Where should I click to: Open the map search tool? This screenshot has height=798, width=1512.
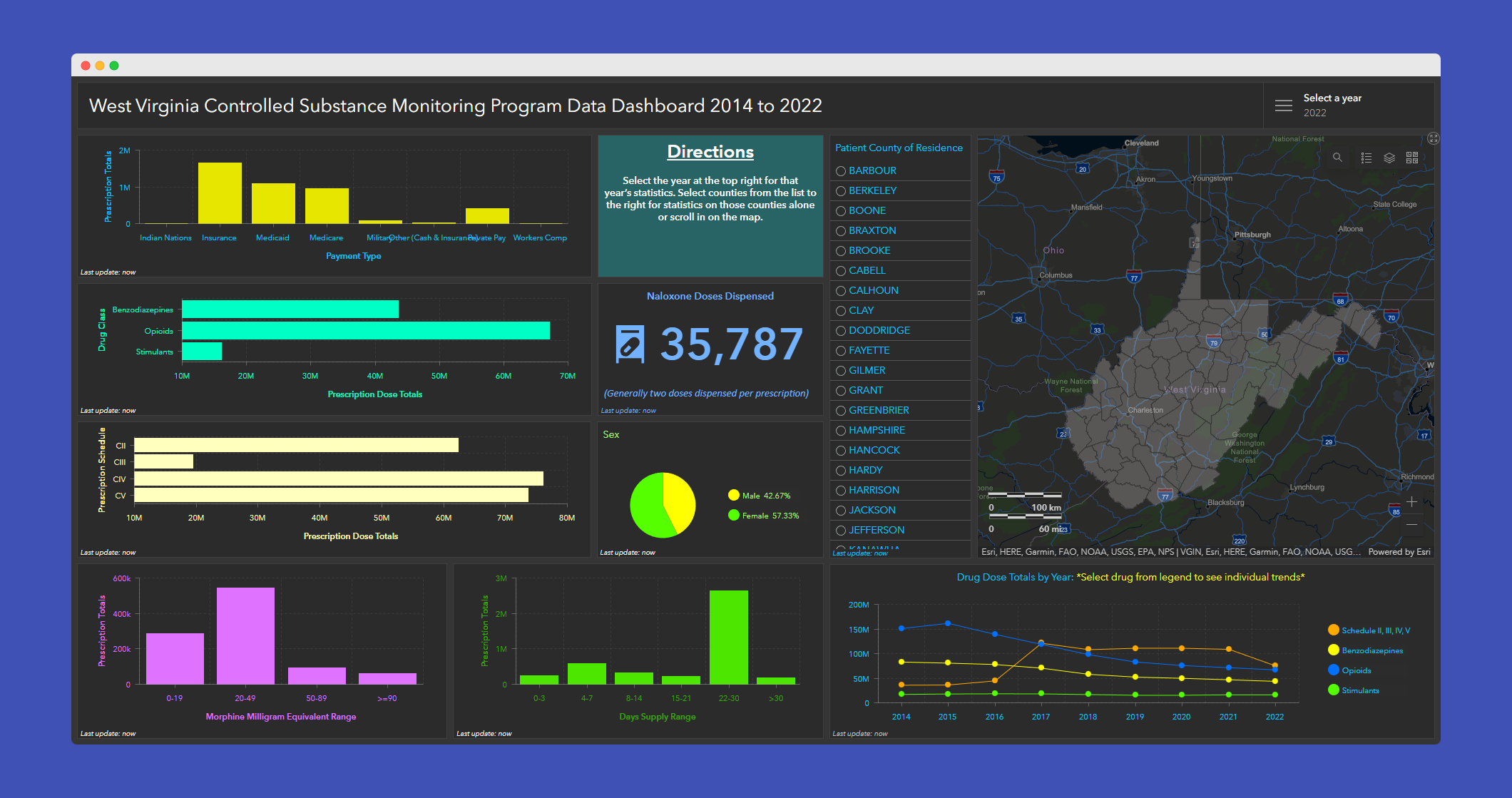click(1337, 158)
